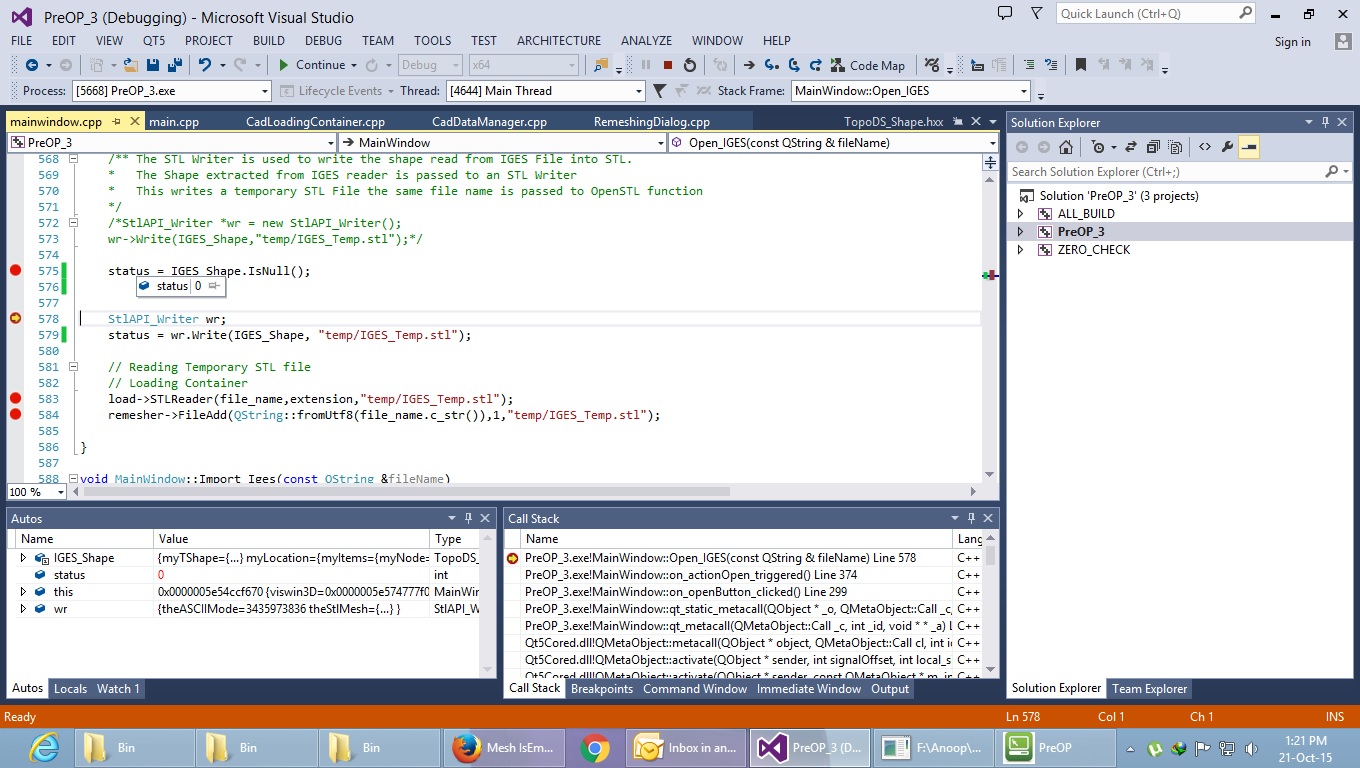
Task: Toggle the bookmark icon in the toolbar
Action: 1080,65
